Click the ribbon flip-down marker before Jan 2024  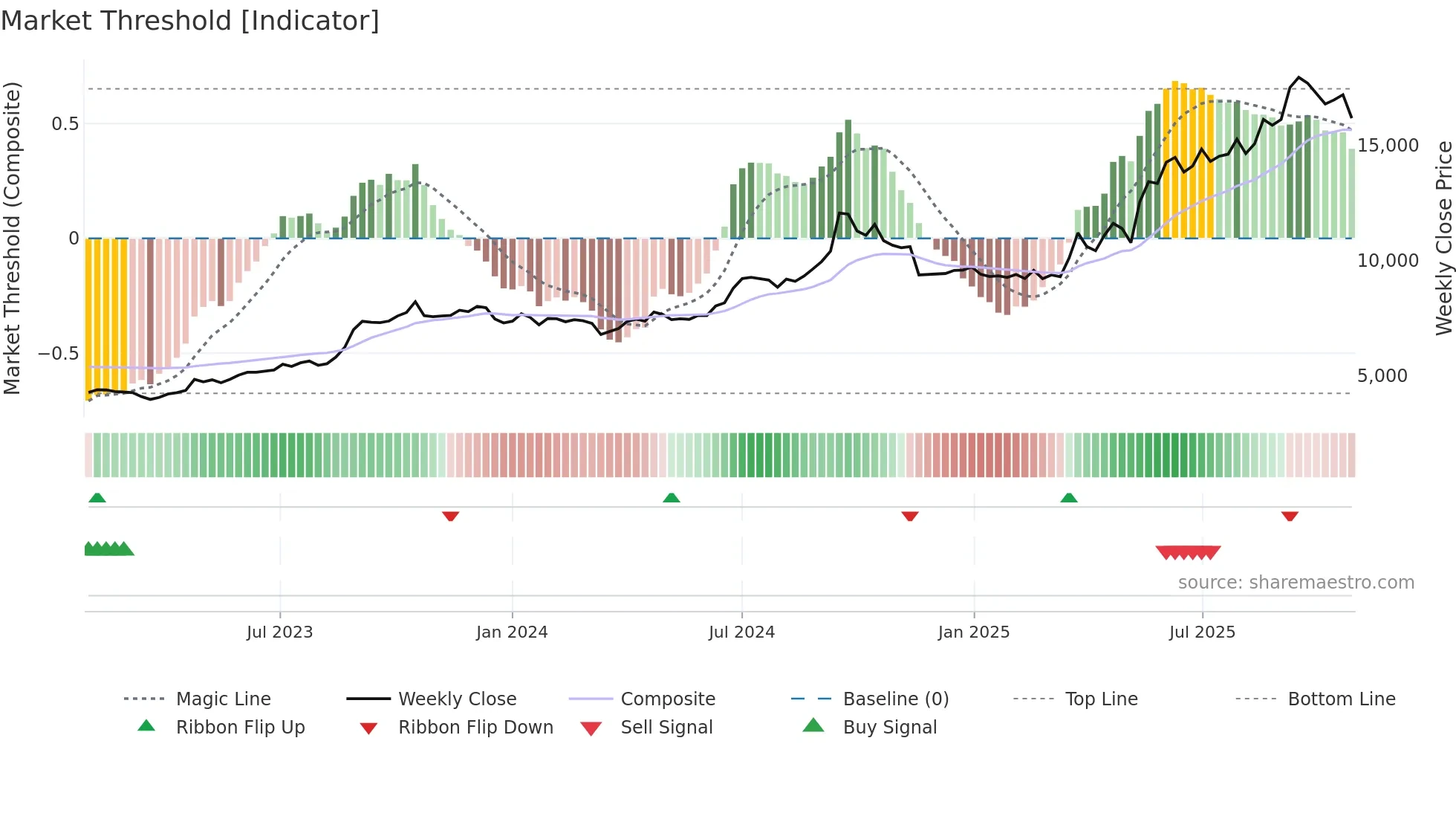point(450,516)
